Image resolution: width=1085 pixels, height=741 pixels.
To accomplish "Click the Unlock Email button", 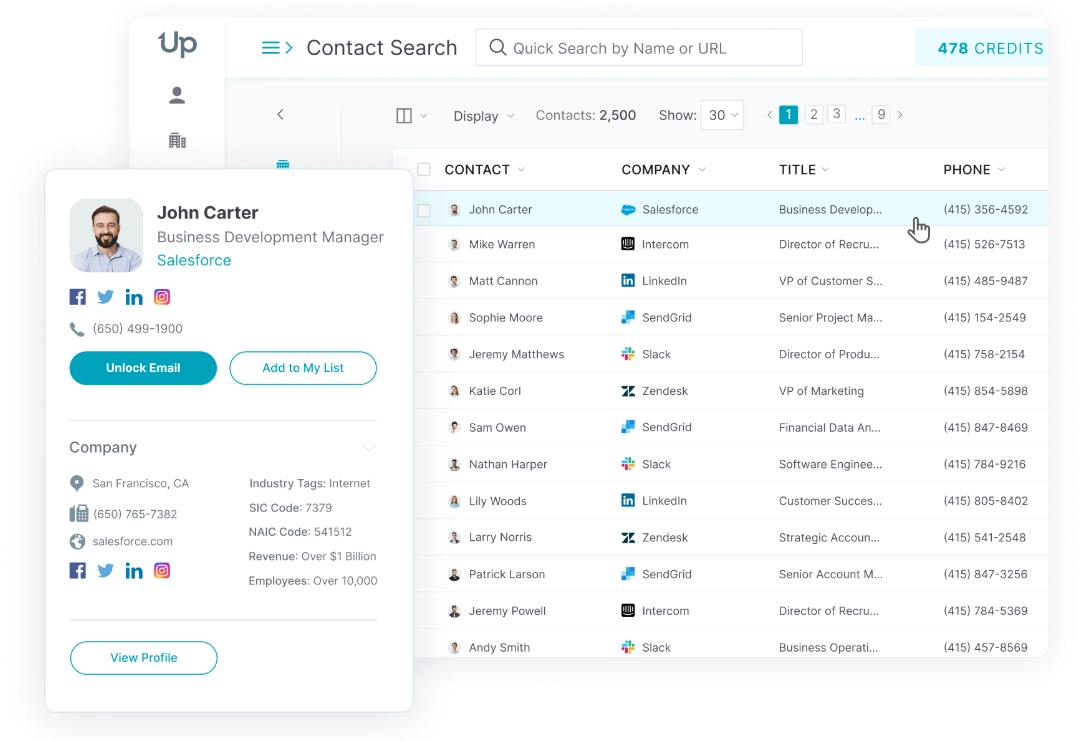I will pos(143,368).
